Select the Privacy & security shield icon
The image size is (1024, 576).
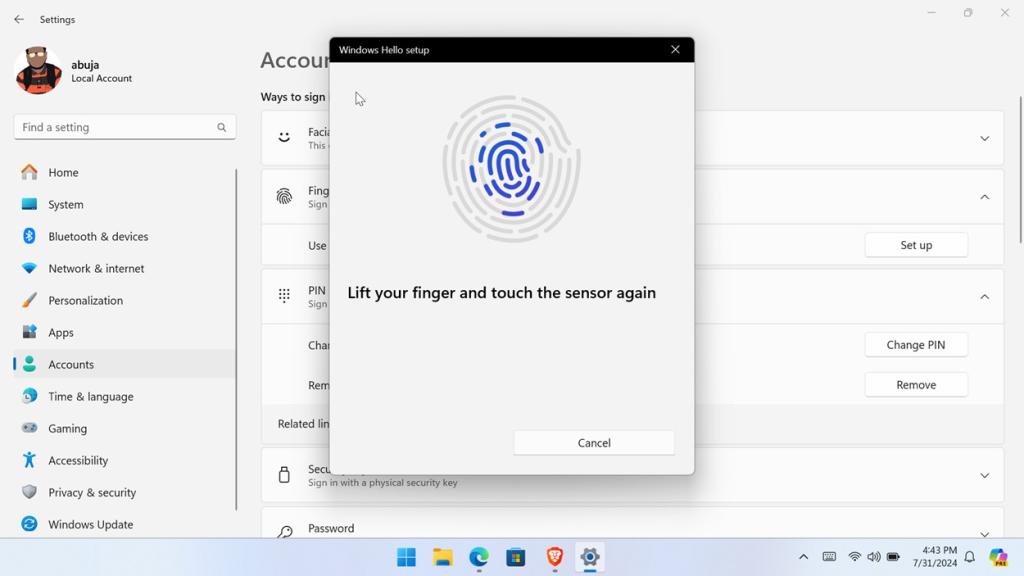click(x=30, y=492)
